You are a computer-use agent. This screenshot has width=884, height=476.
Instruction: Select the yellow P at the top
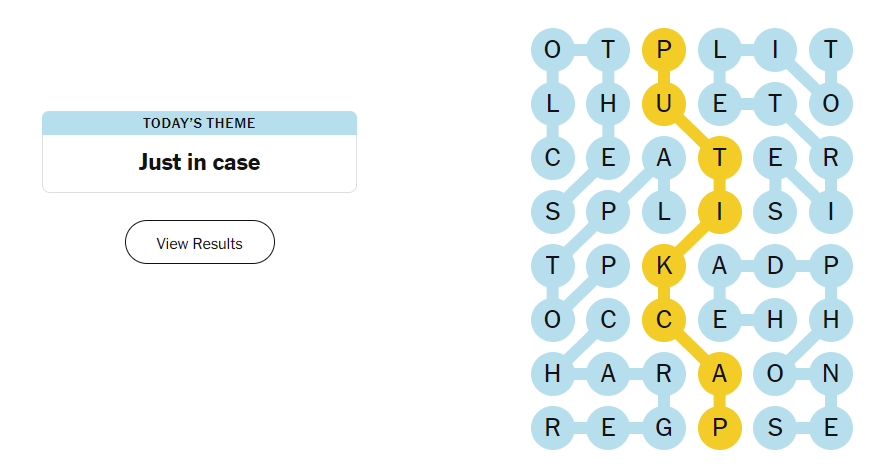tap(664, 47)
